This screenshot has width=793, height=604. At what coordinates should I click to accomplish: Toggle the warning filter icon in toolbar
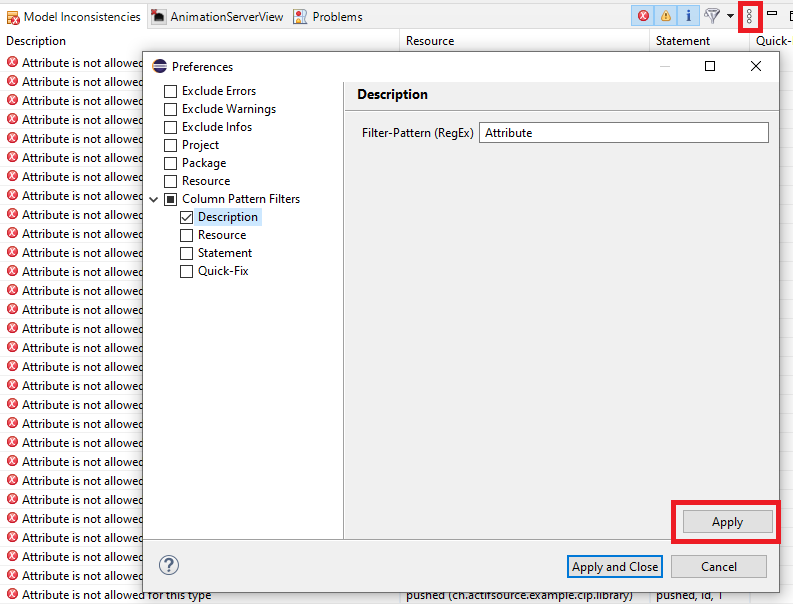coord(666,16)
